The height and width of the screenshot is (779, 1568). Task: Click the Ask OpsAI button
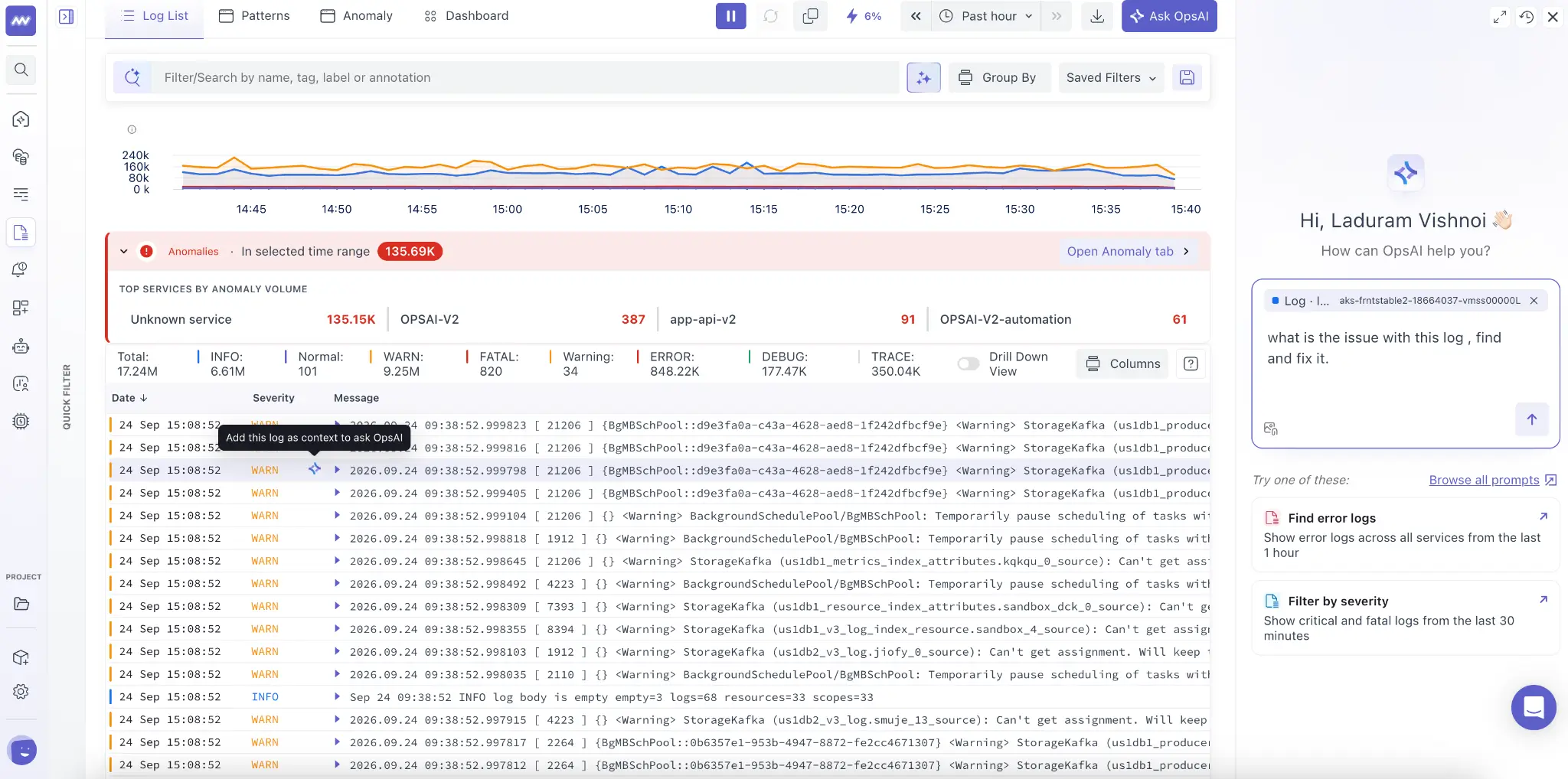[x=1169, y=16]
